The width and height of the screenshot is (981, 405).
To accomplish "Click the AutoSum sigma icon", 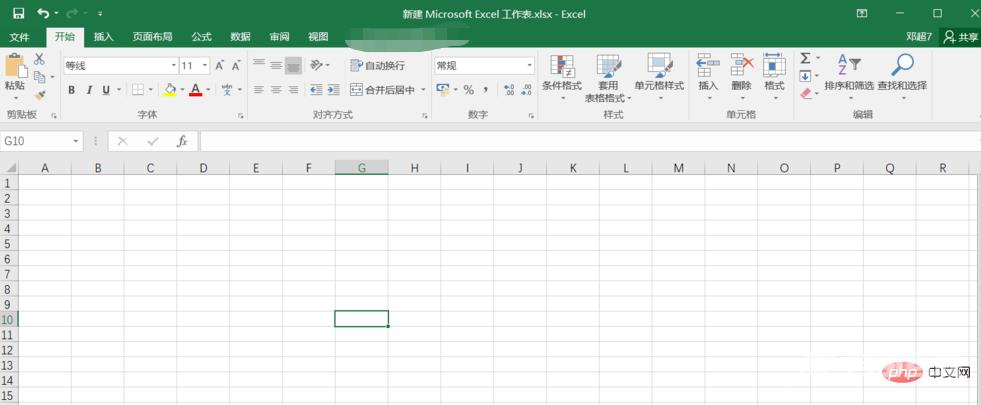I will [x=805, y=59].
